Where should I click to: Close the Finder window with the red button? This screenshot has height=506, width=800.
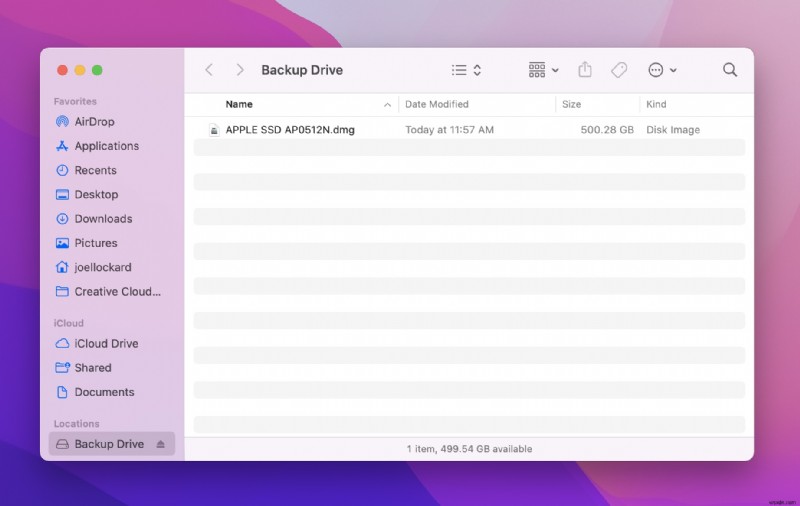(62, 70)
